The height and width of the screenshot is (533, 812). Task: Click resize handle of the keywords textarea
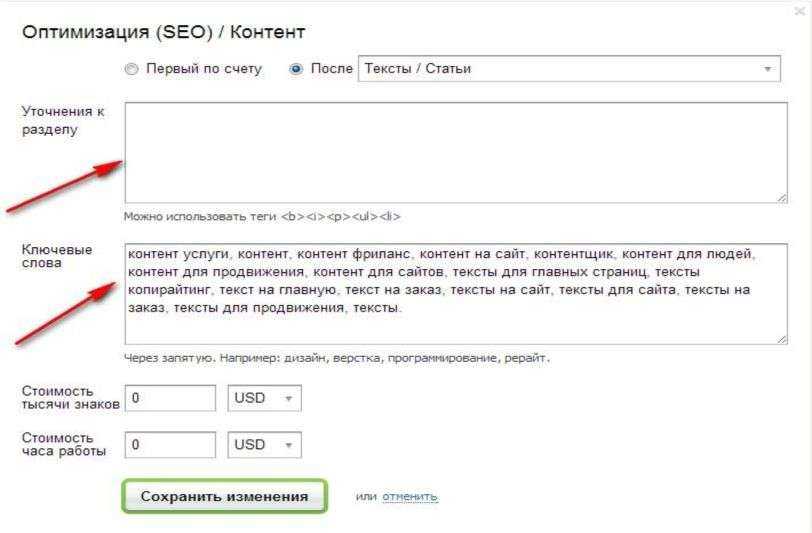(781, 339)
